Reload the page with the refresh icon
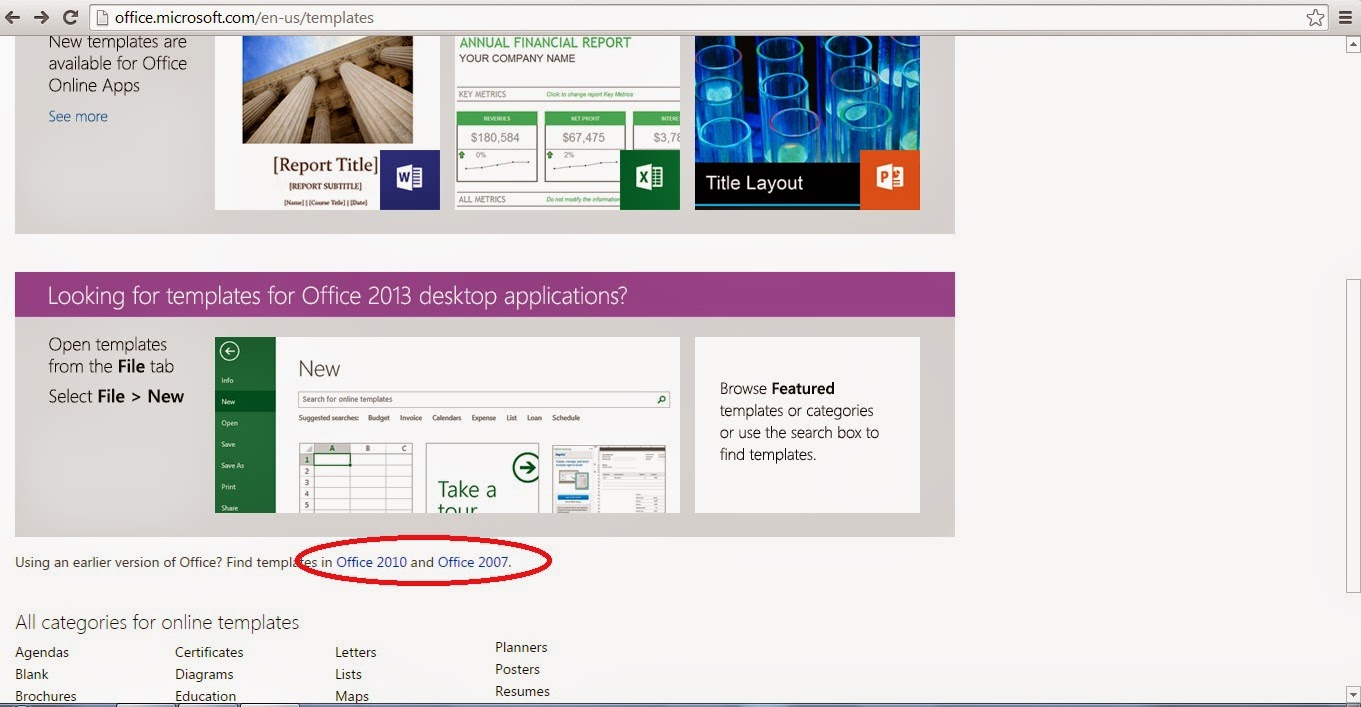Viewport: 1361px width, 707px height. click(70, 17)
